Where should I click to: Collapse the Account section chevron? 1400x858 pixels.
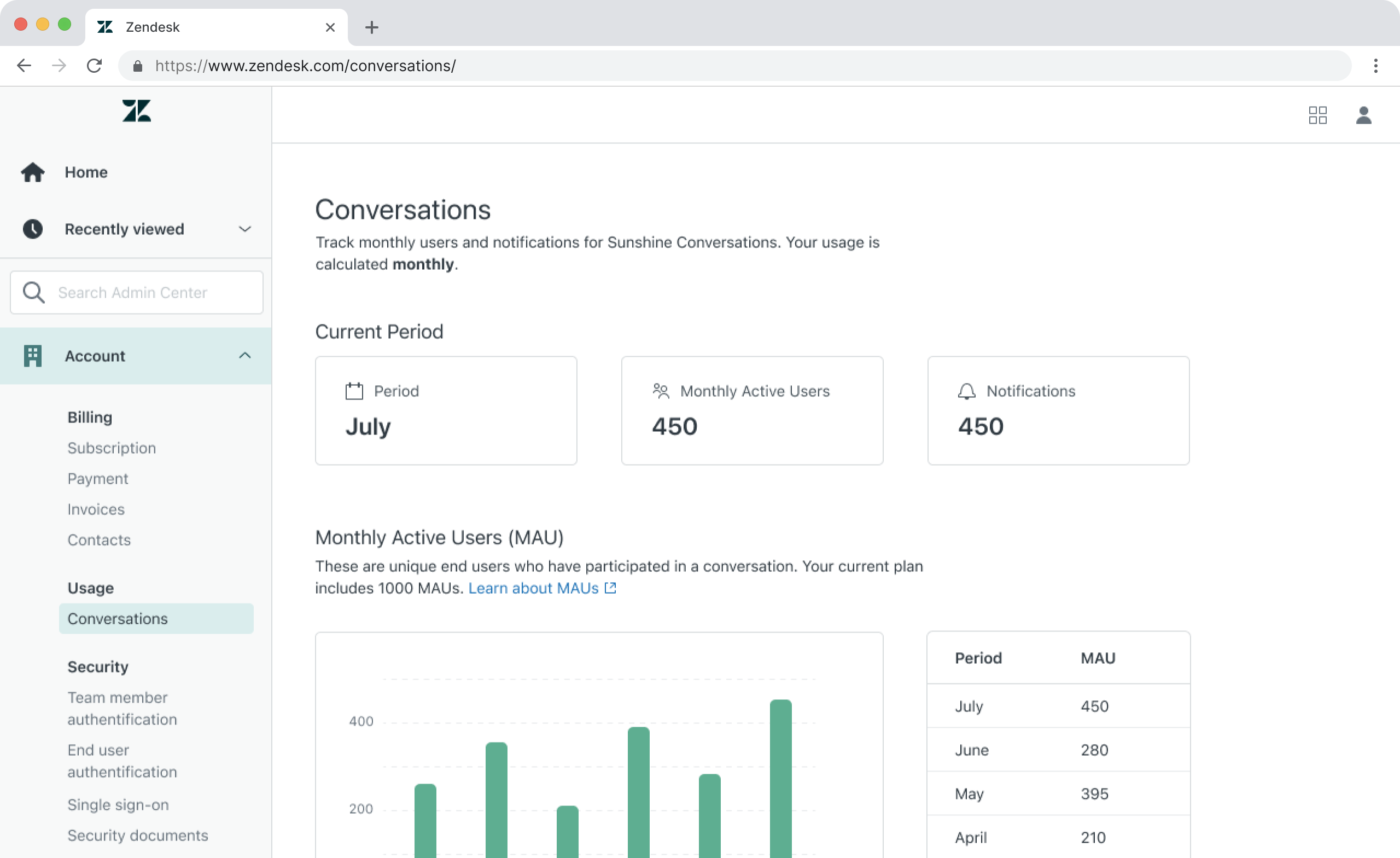coord(244,356)
